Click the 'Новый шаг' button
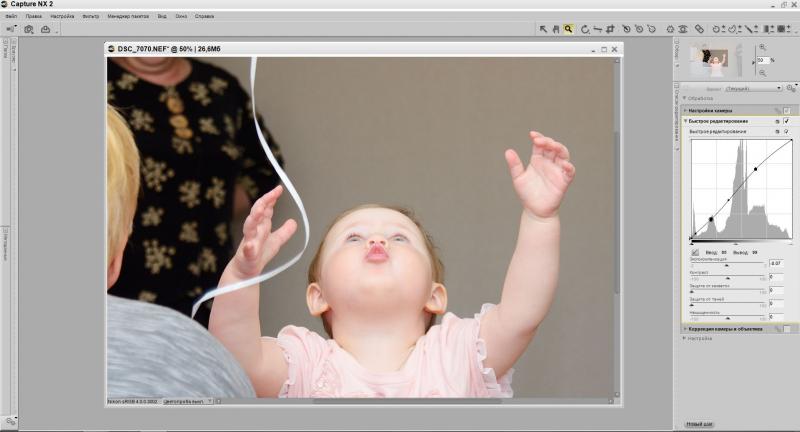Screen dimensions: 800x432 [x=699, y=424]
